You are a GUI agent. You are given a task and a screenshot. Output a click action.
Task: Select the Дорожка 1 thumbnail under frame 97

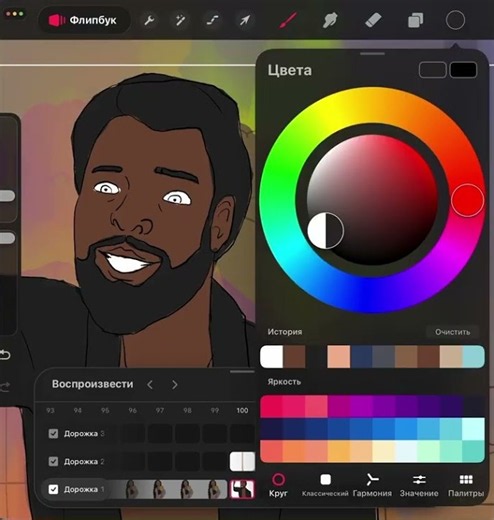[160, 489]
